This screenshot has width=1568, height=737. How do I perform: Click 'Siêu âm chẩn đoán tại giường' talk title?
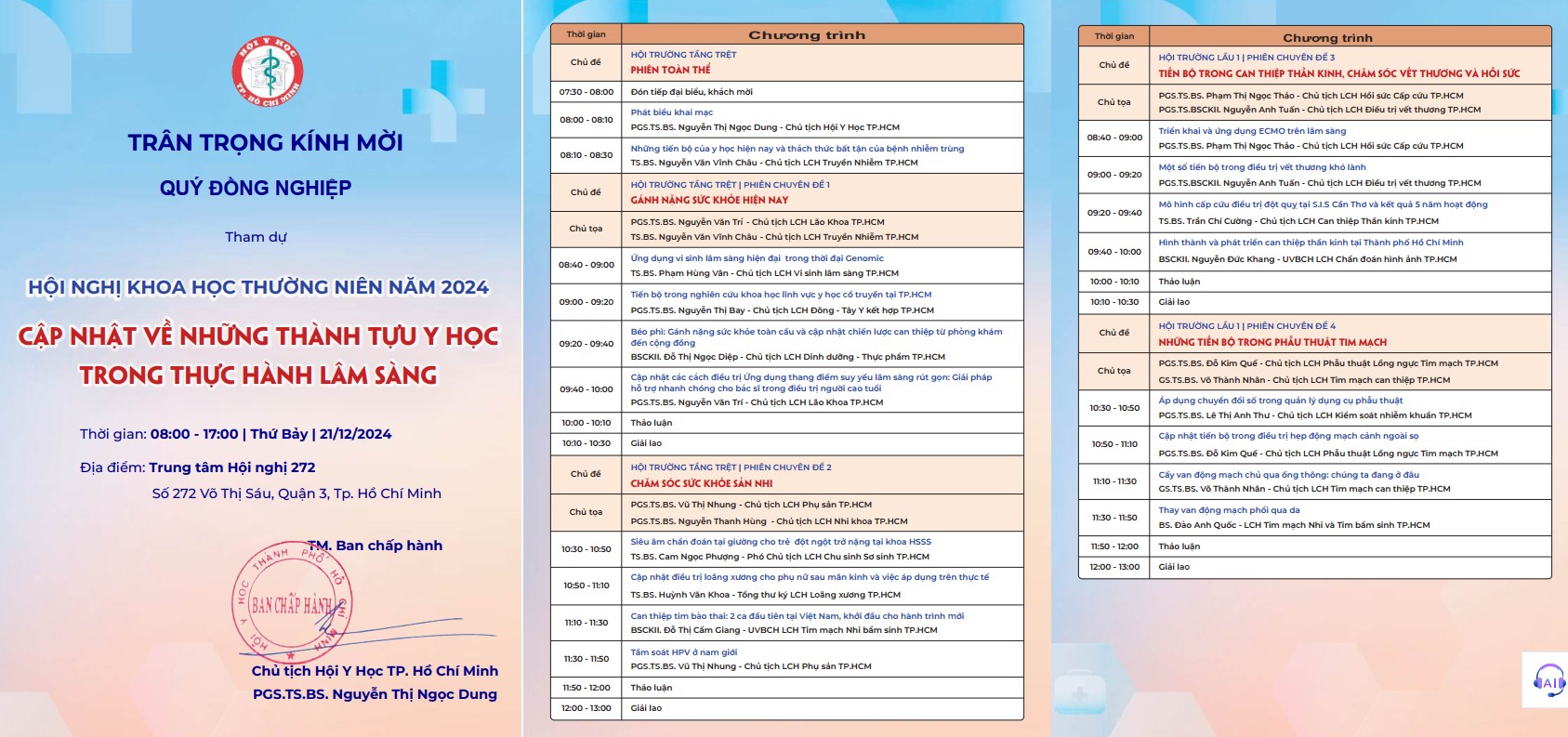(x=781, y=542)
